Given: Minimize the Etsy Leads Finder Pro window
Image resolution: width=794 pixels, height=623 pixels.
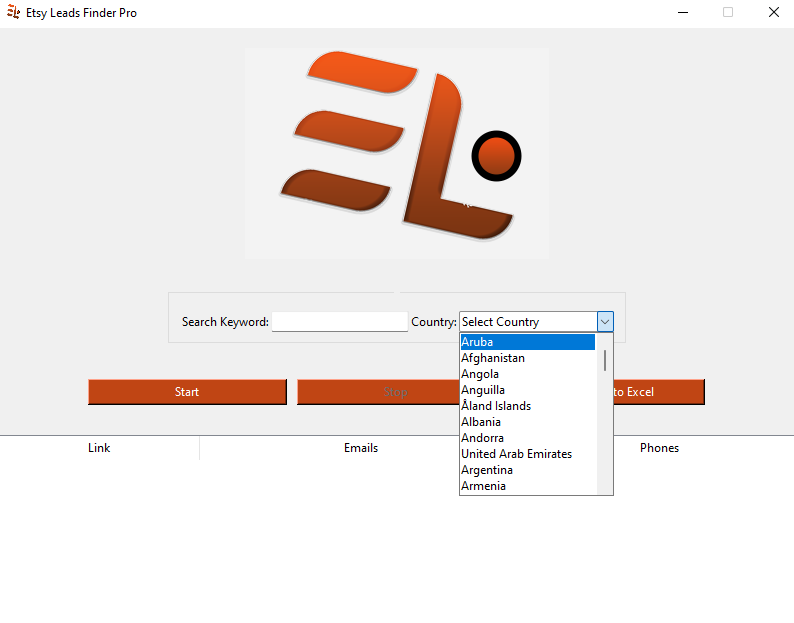Looking at the screenshot, I should click(x=683, y=12).
